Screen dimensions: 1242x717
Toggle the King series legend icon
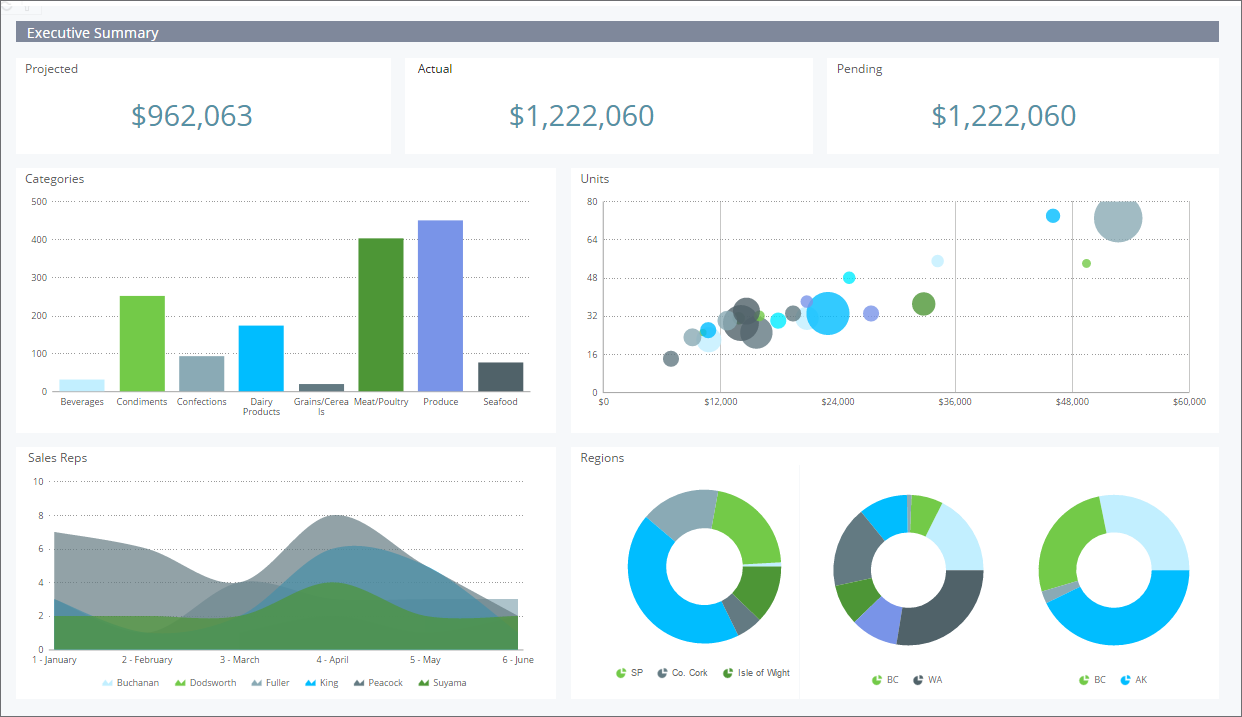[x=310, y=683]
